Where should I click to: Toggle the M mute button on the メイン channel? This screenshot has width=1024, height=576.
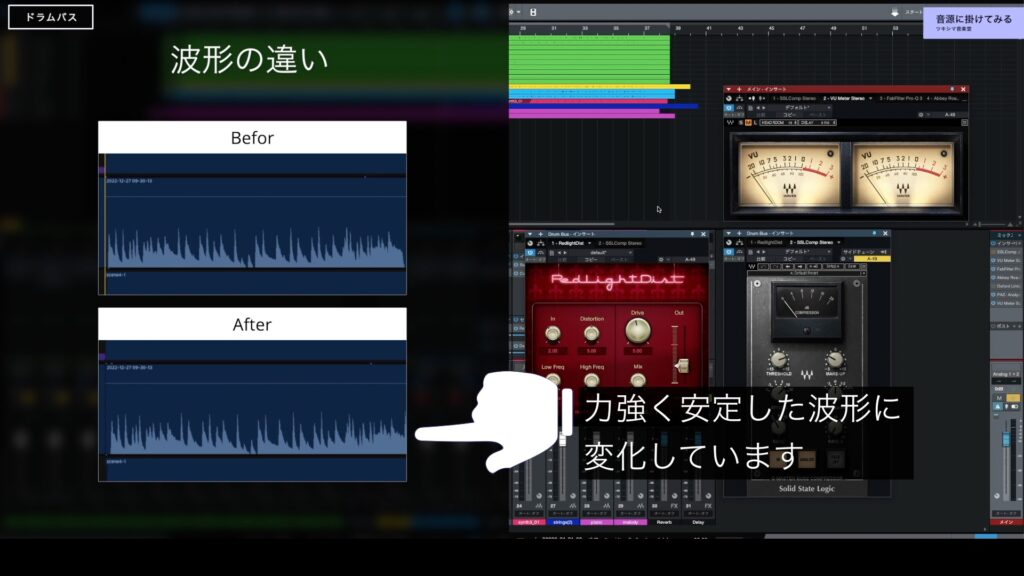coord(999,398)
